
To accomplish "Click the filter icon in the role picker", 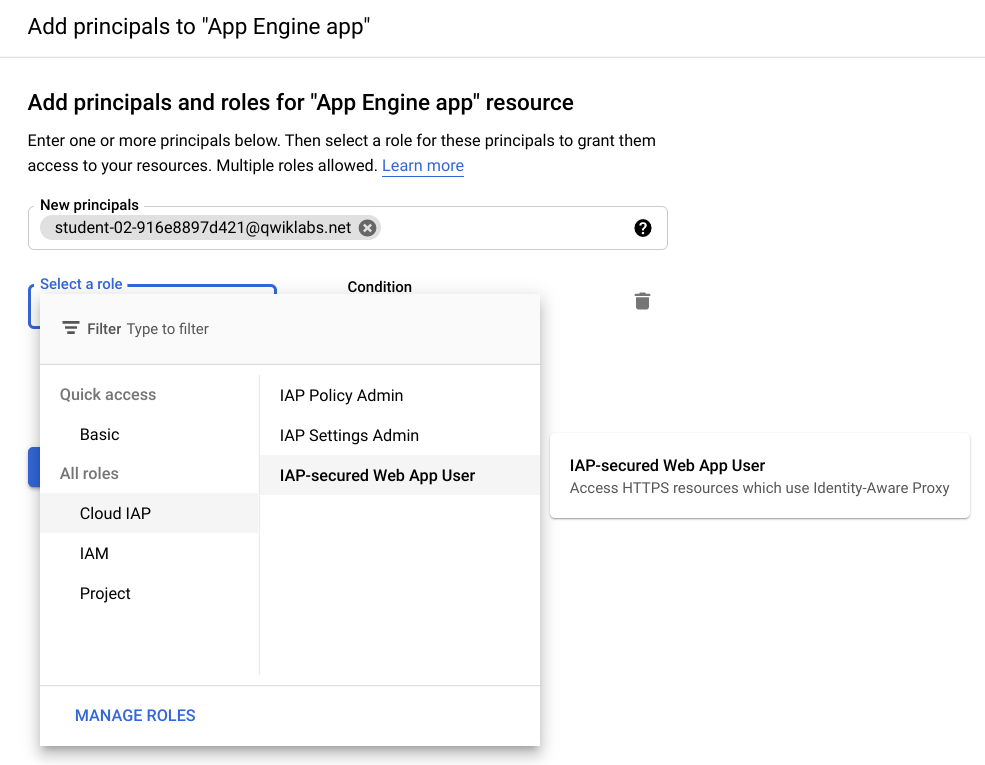I will point(70,327).
